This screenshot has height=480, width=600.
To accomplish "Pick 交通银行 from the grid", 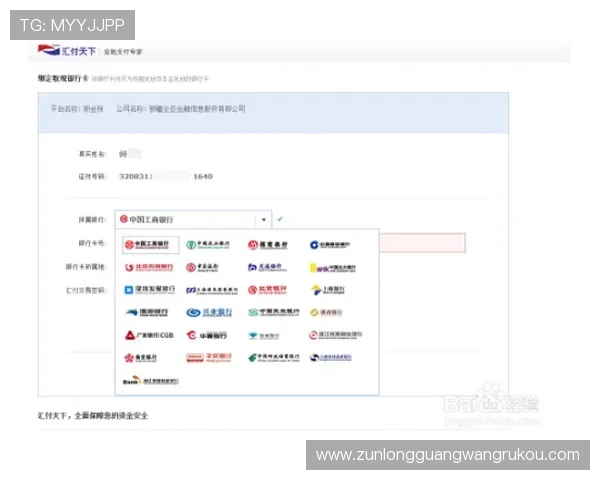I will pos(267,267).
